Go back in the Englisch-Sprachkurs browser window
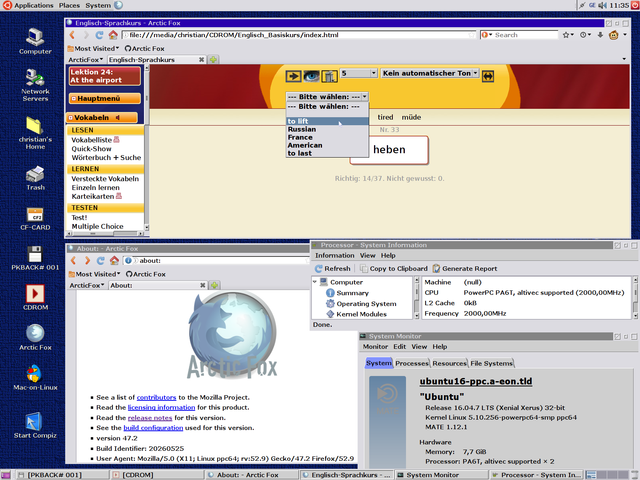640x480 pixels. pyautogui.click(x=72, y=35)
